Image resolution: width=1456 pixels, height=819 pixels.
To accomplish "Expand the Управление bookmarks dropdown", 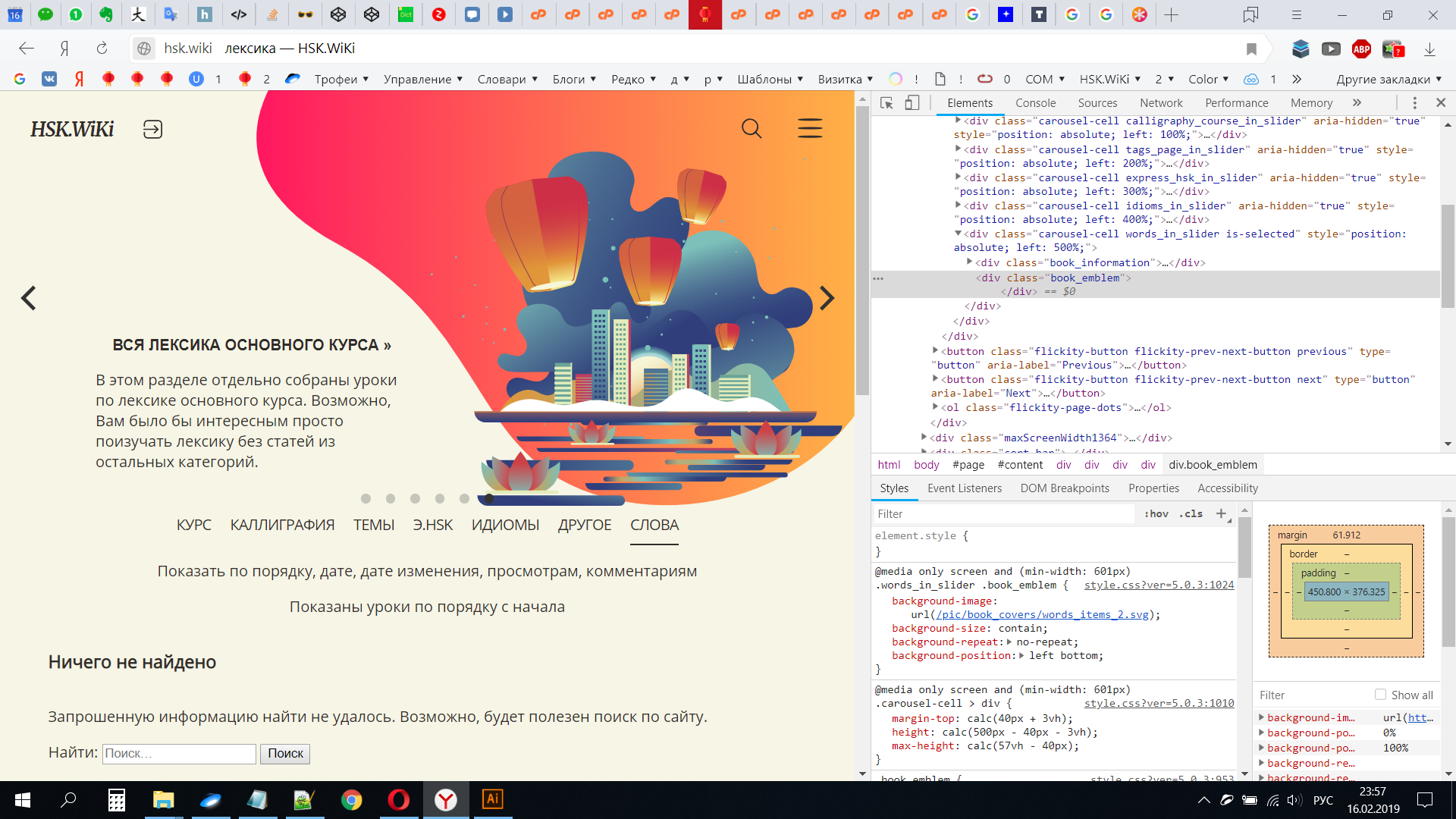I will (x=422, y=79).
